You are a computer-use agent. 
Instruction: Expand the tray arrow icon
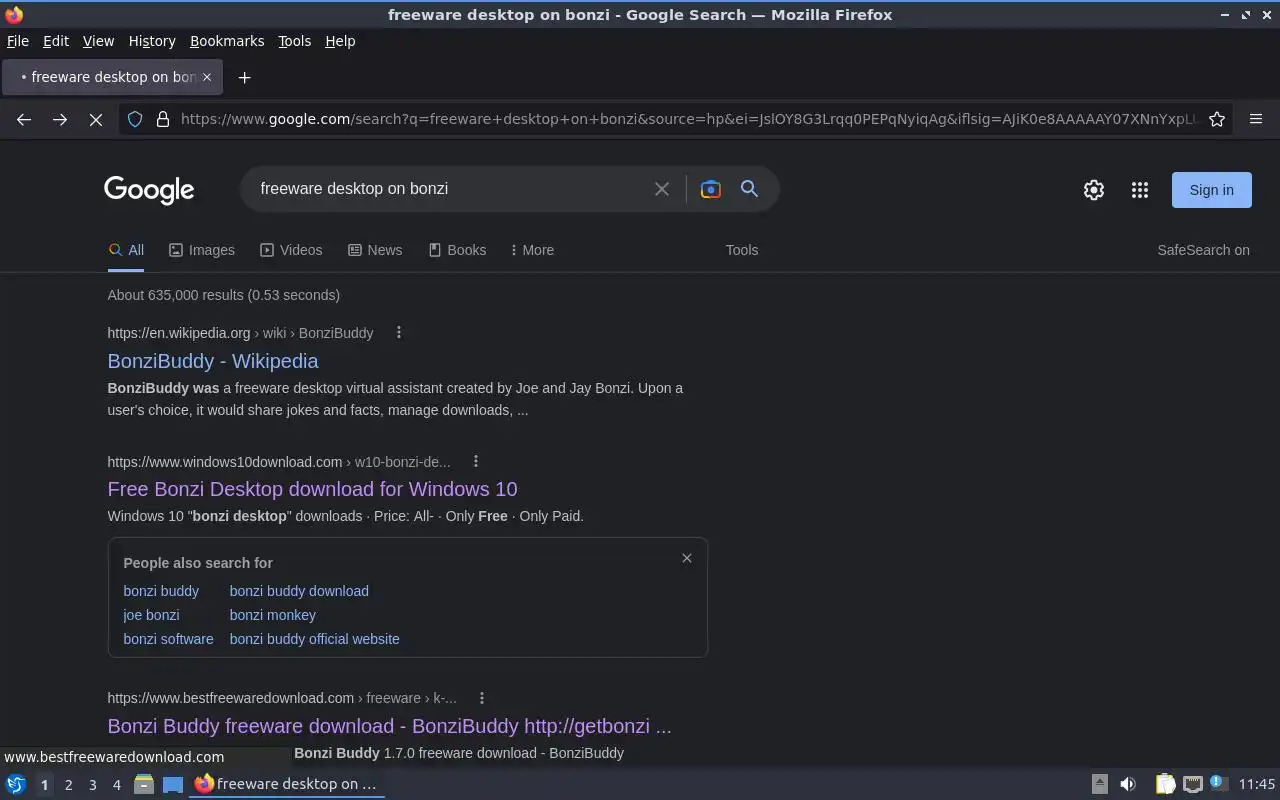1099,784
